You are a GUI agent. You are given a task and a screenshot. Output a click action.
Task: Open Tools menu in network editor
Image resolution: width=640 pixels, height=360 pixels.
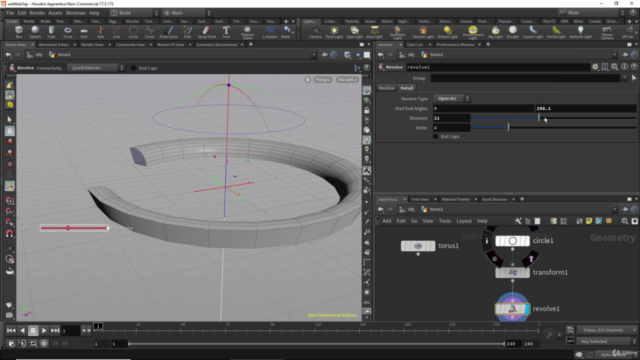(x=444, y=221)
